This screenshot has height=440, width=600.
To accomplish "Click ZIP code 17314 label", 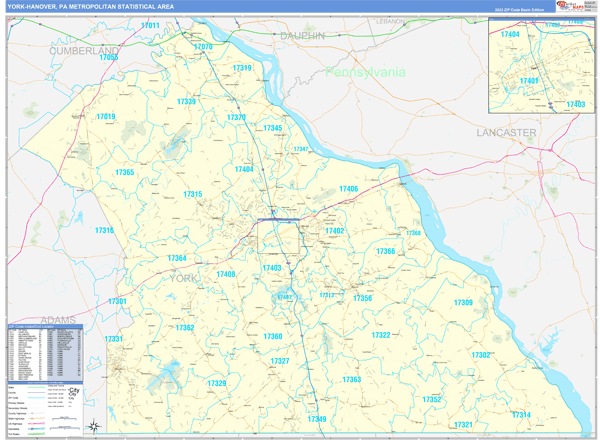I will click(521, 414).
